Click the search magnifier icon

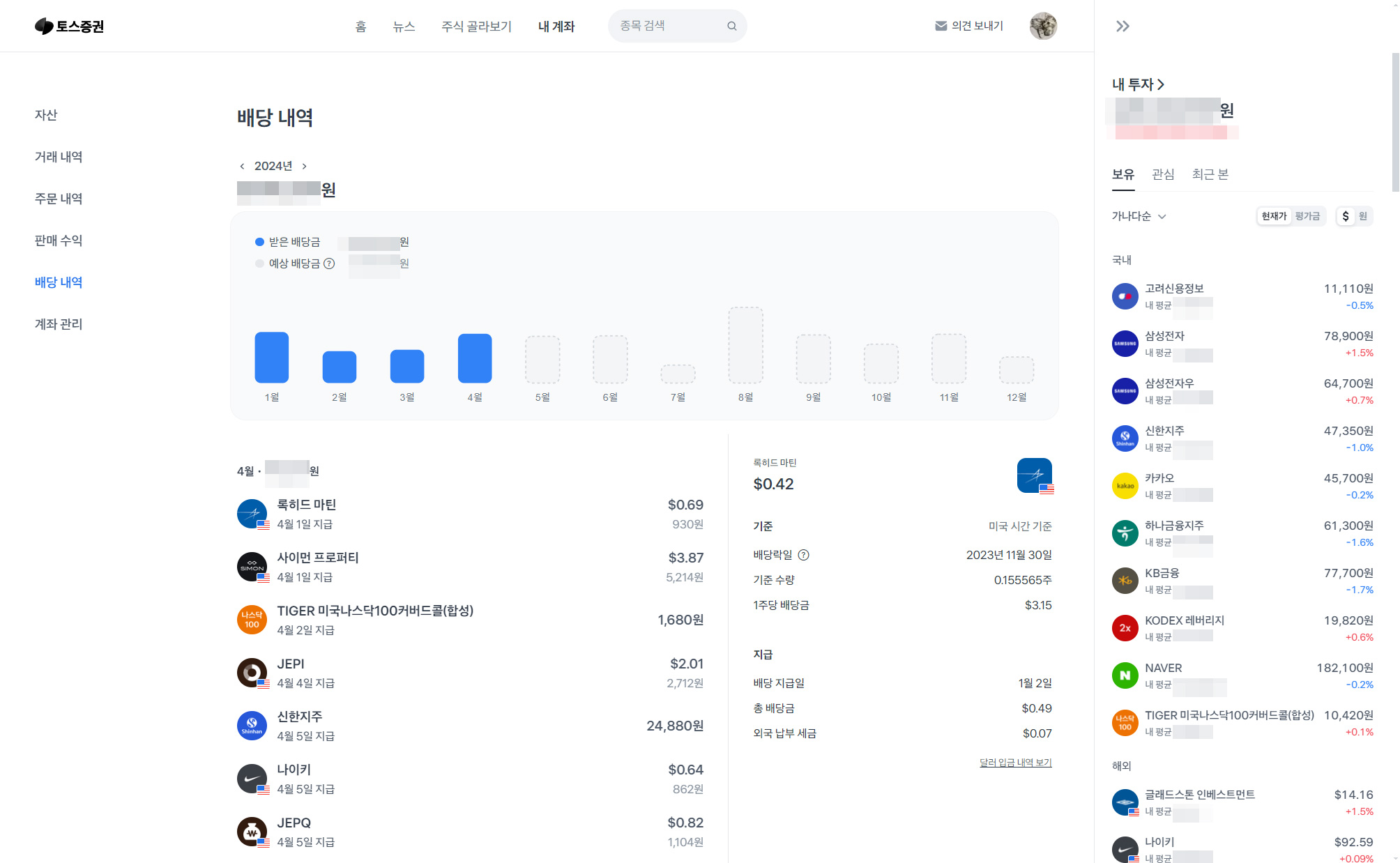click(731, 26)
